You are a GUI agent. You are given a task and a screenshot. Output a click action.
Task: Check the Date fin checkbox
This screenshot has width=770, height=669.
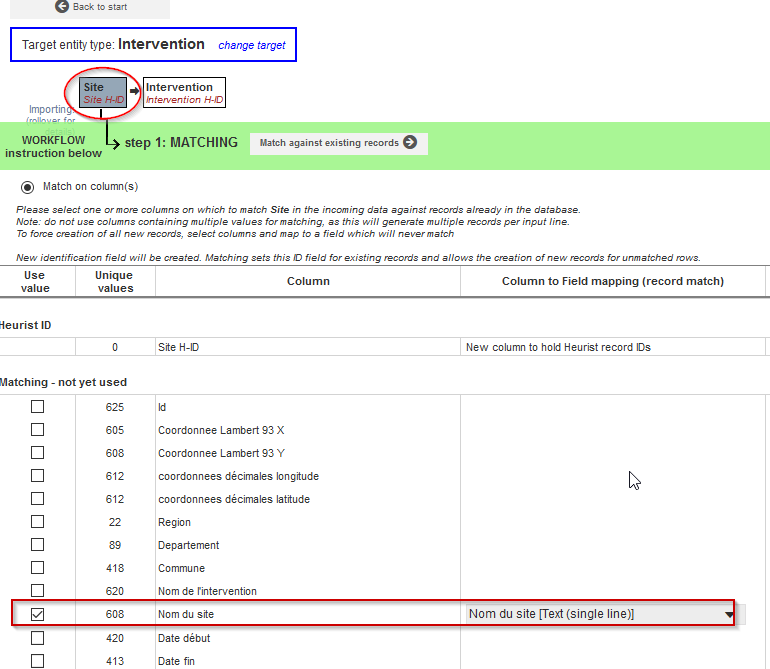(37, 661)
